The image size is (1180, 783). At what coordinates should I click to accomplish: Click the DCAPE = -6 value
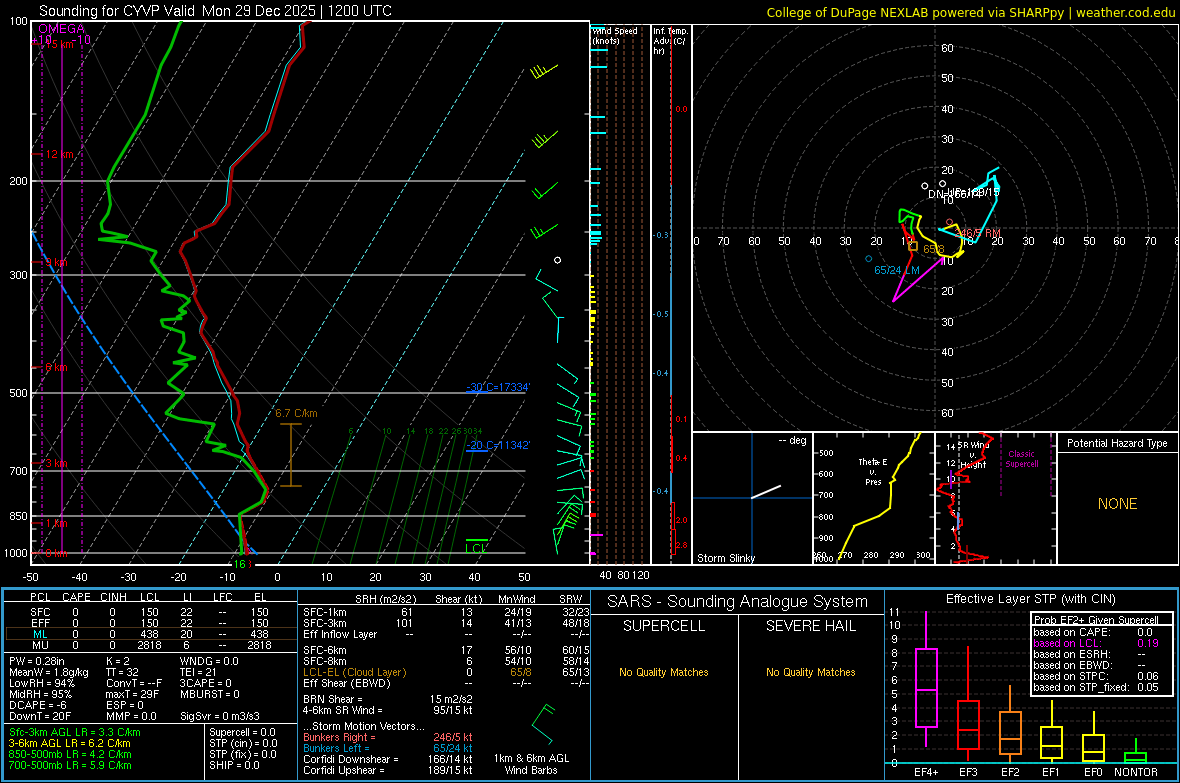pos(38,705)
